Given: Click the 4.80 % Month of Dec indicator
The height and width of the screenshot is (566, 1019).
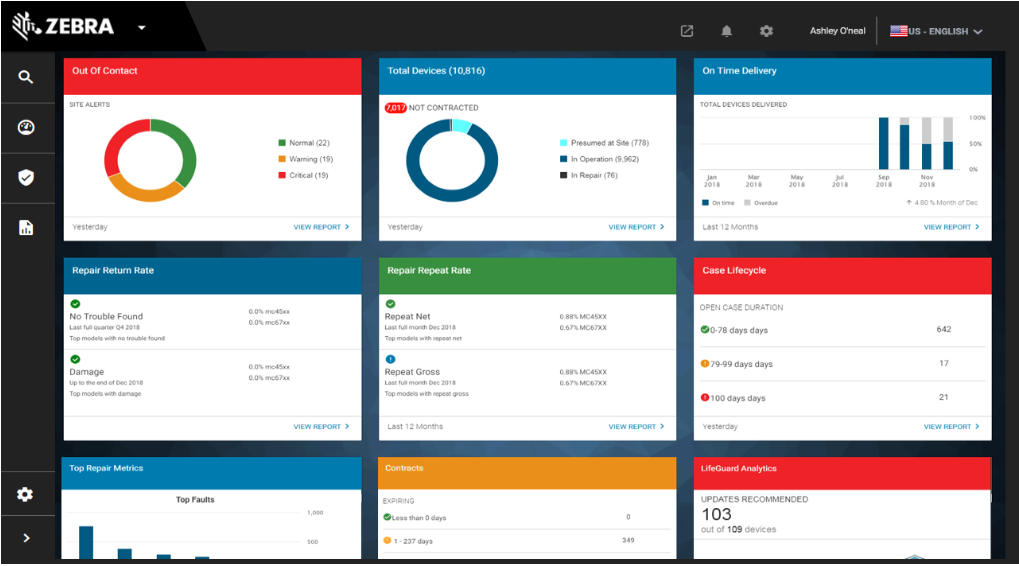Looking at the screenshot, I should click(x=942, y=203).
